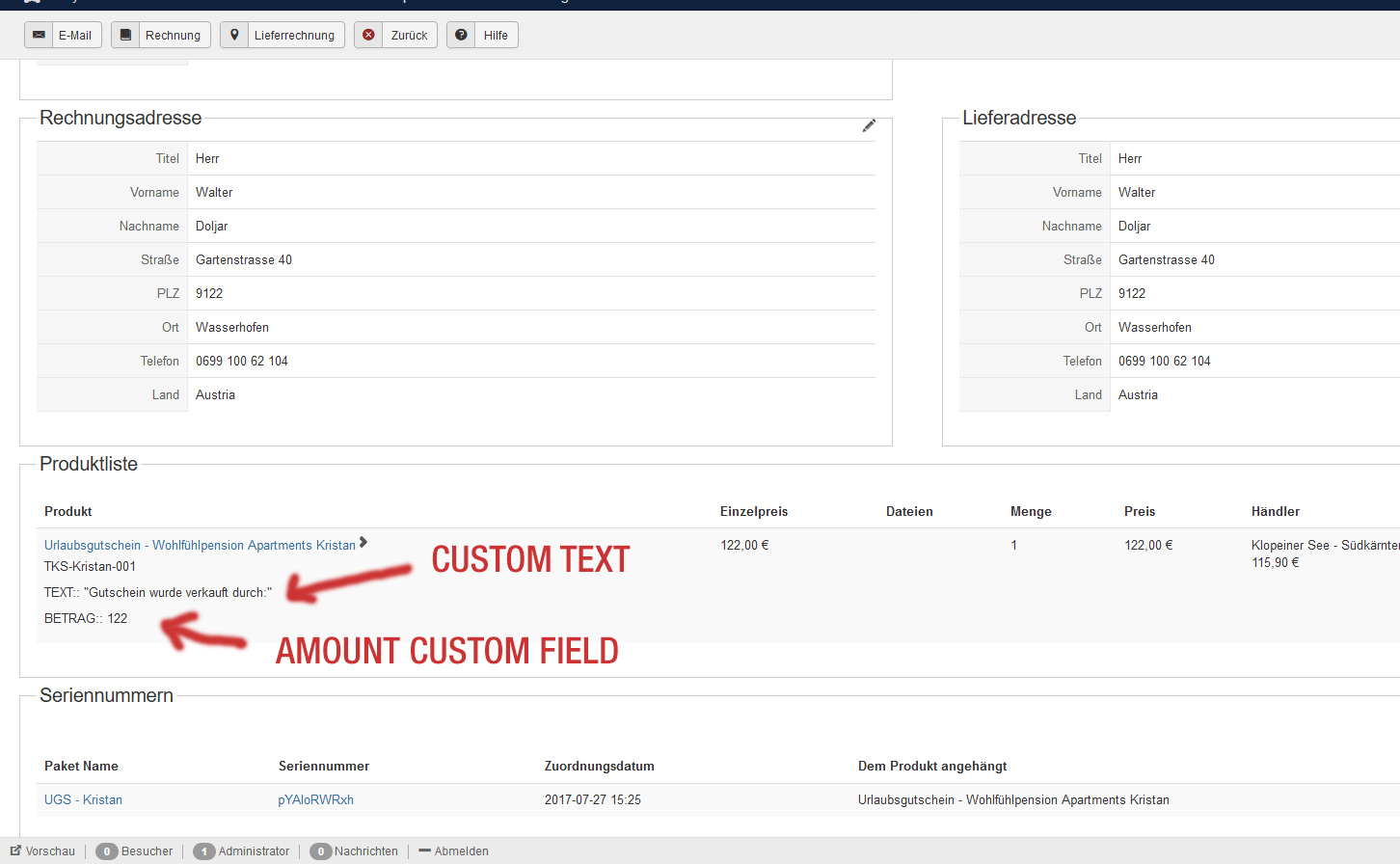Select the Einzelpreis value 122,00 €

coord(744,546)
